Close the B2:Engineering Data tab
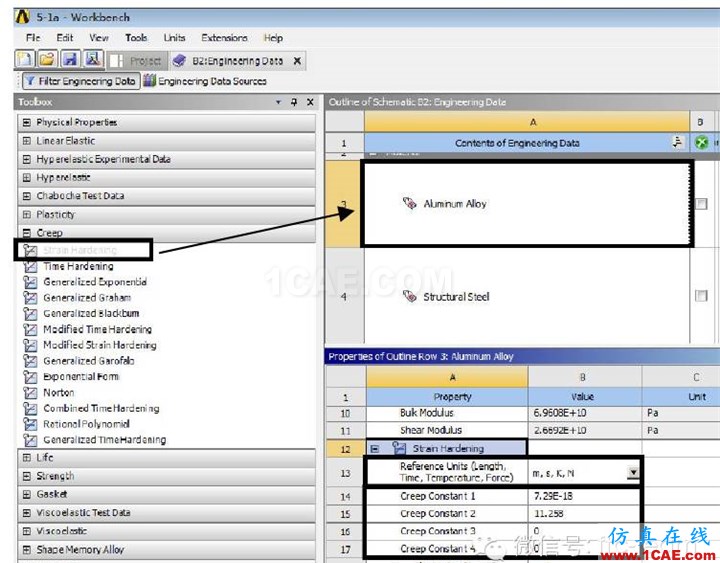 [x=297, y=61]
